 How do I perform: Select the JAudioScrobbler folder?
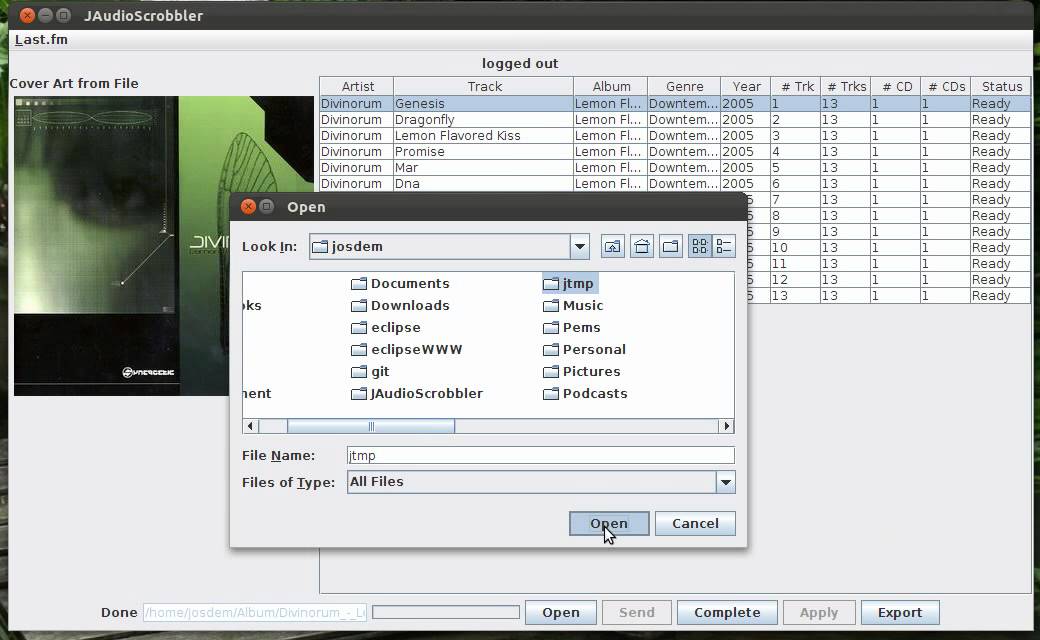[417, 393]
